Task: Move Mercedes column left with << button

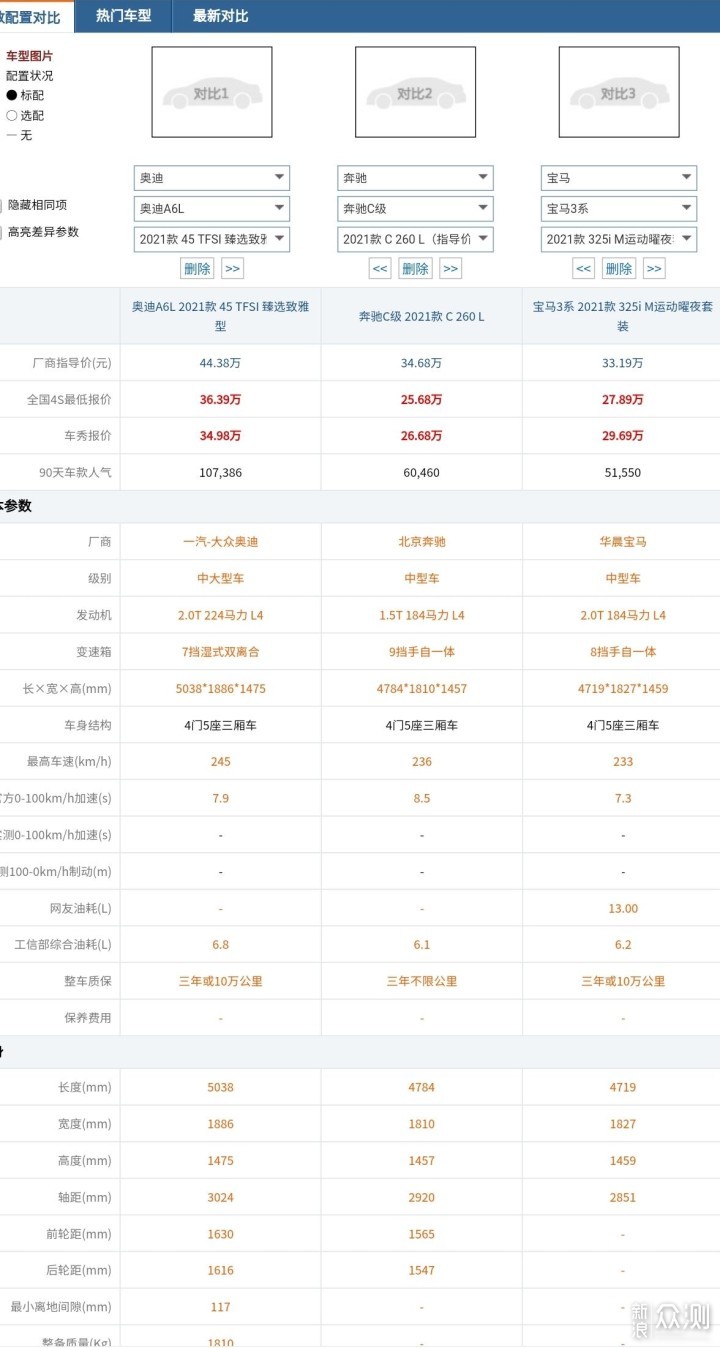Action: [x=380, y=268]
